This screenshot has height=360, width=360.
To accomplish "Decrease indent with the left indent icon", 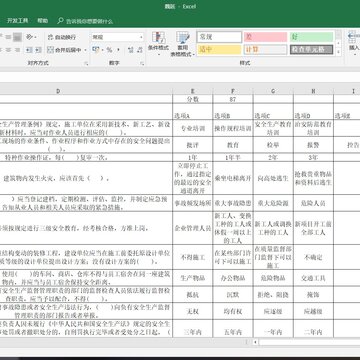I will point(29,50).
